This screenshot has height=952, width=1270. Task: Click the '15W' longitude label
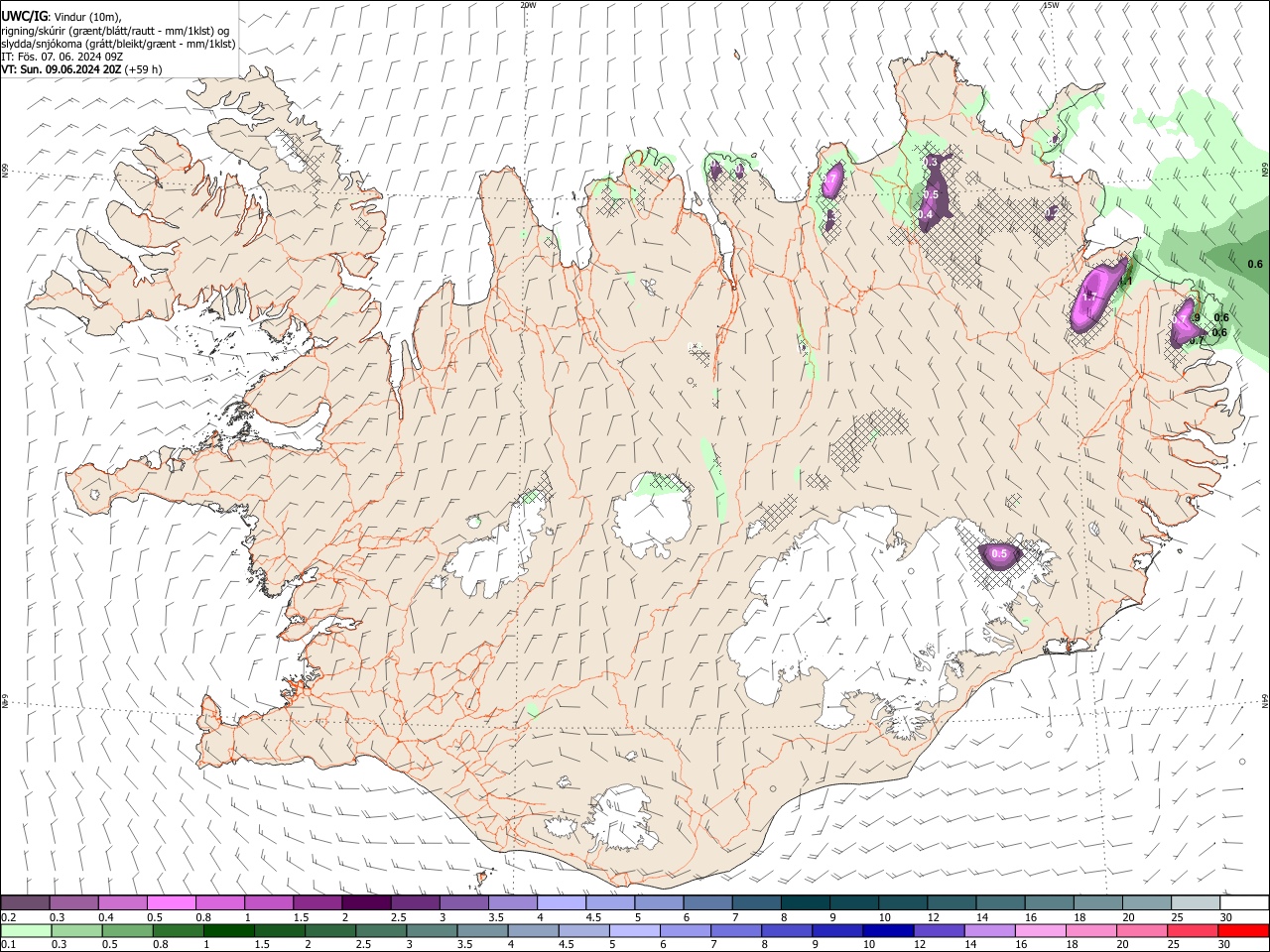point(1051,5)
